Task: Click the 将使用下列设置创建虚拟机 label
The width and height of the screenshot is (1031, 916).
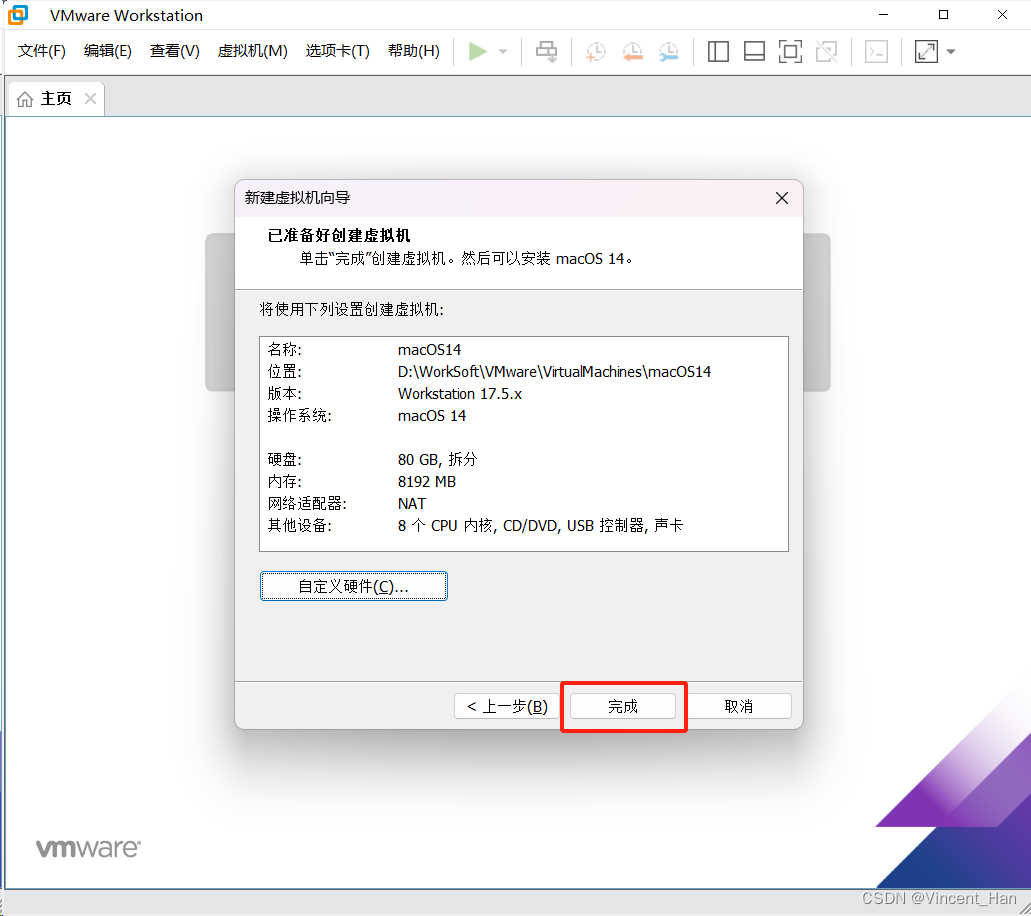Action: pos(352,309)
